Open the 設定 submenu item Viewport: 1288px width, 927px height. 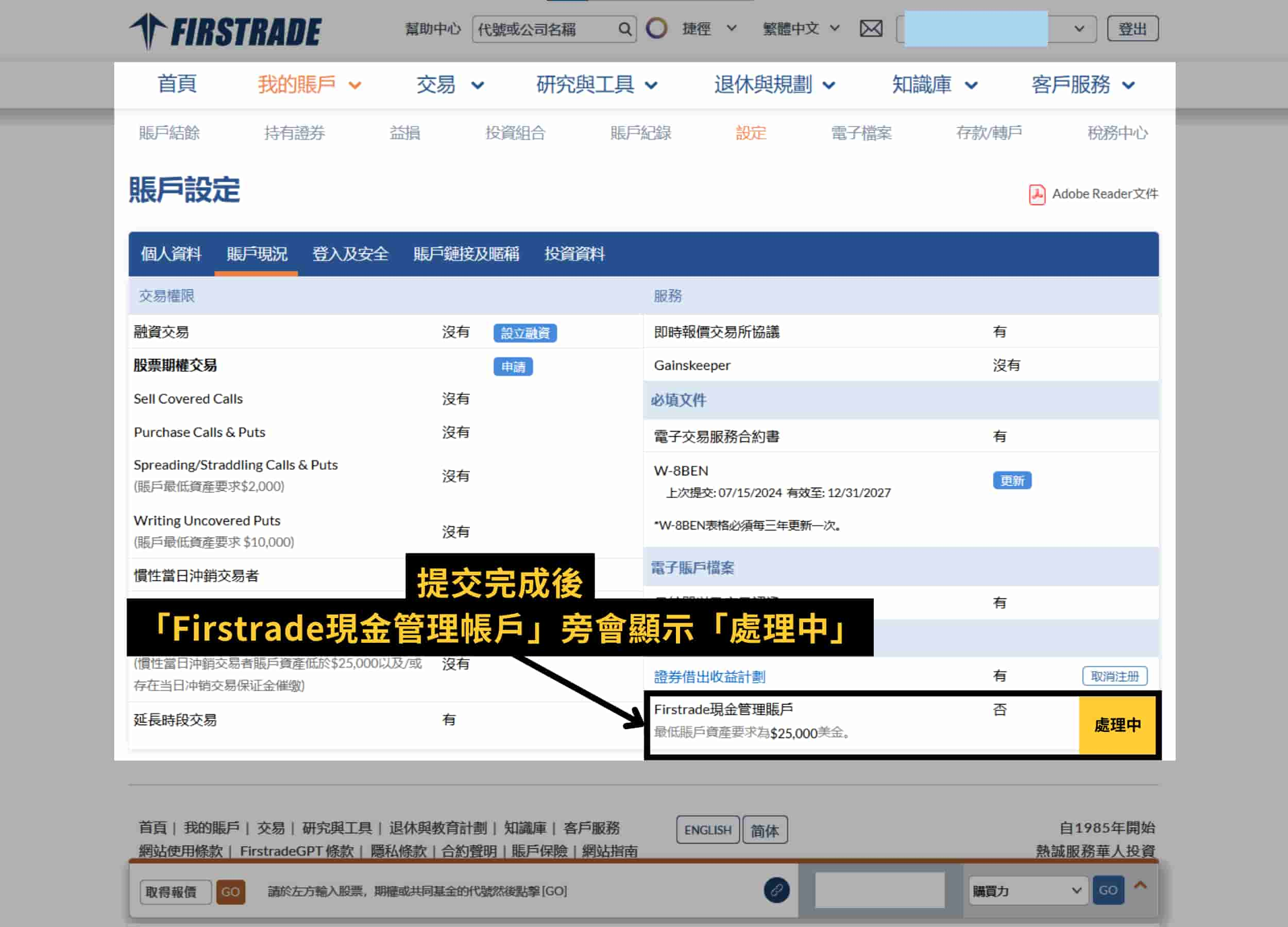tap(751, 133)
